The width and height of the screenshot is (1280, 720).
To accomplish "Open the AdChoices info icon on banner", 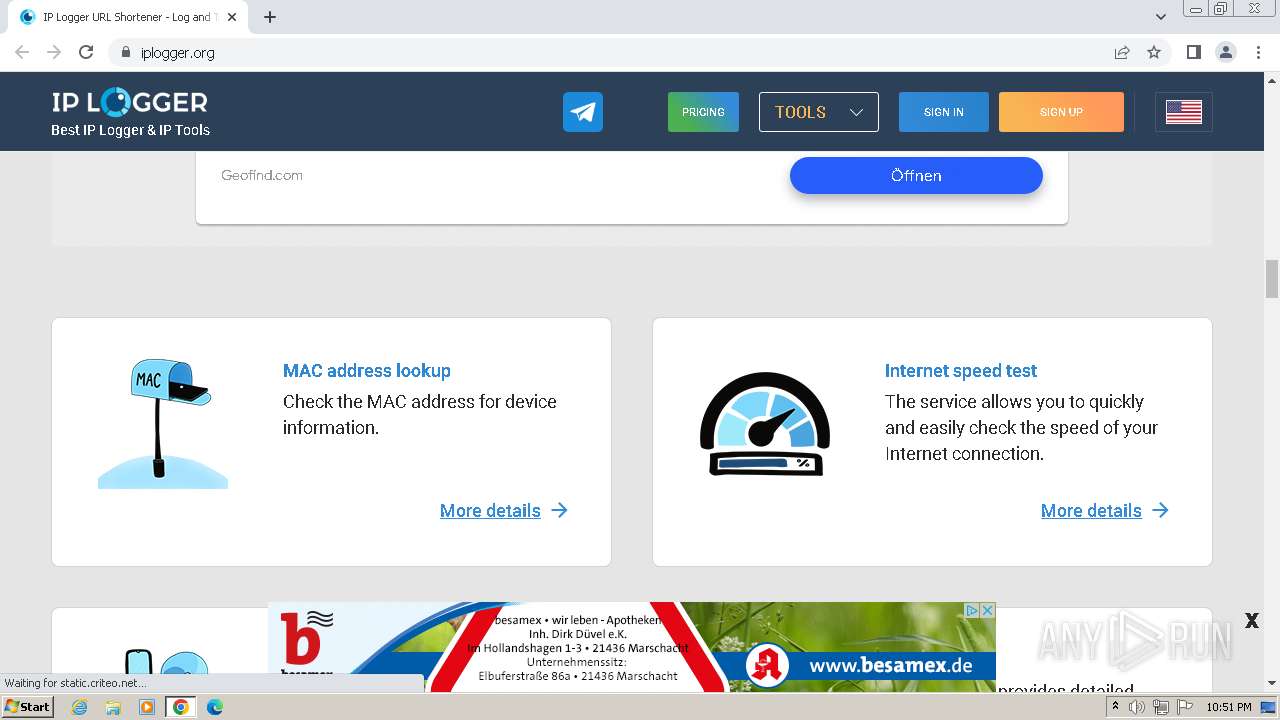I will click(x=971, y=610).
